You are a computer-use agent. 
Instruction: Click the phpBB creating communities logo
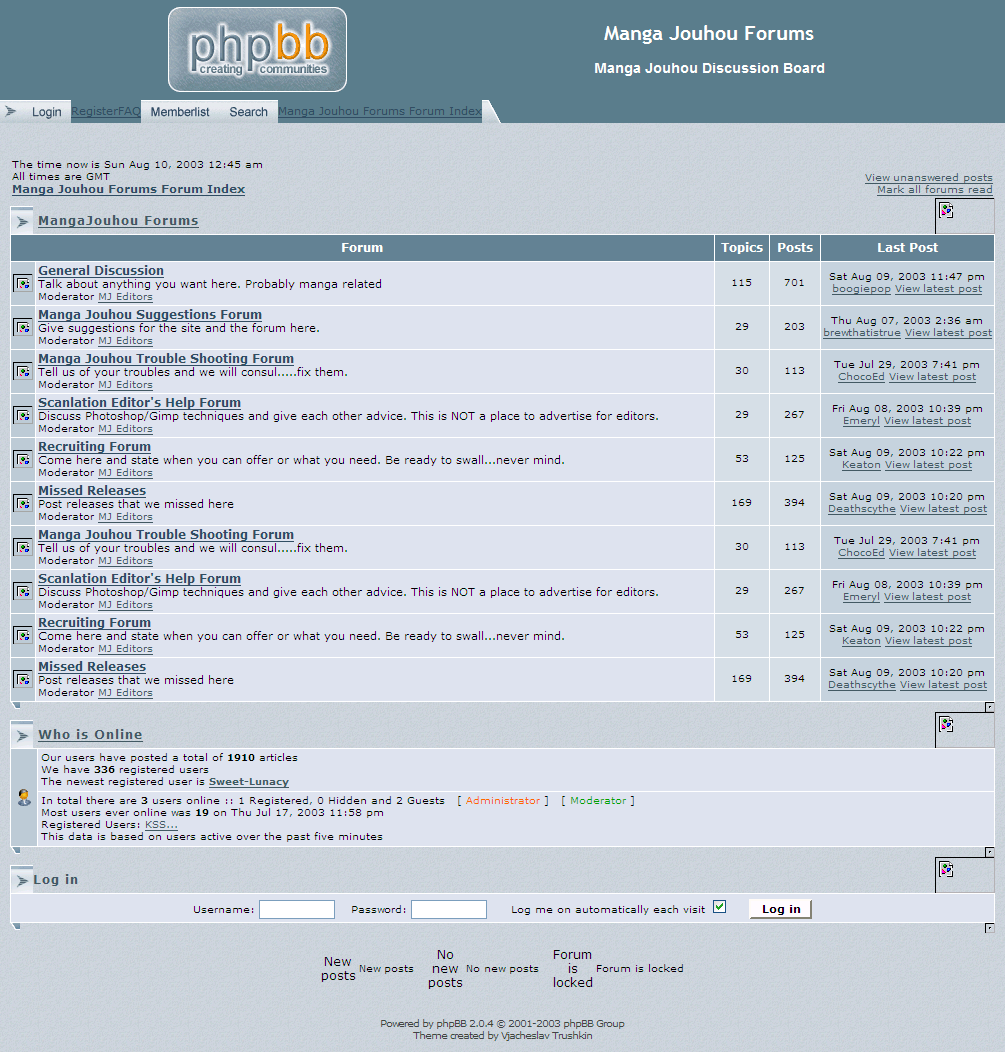(257, 50)
